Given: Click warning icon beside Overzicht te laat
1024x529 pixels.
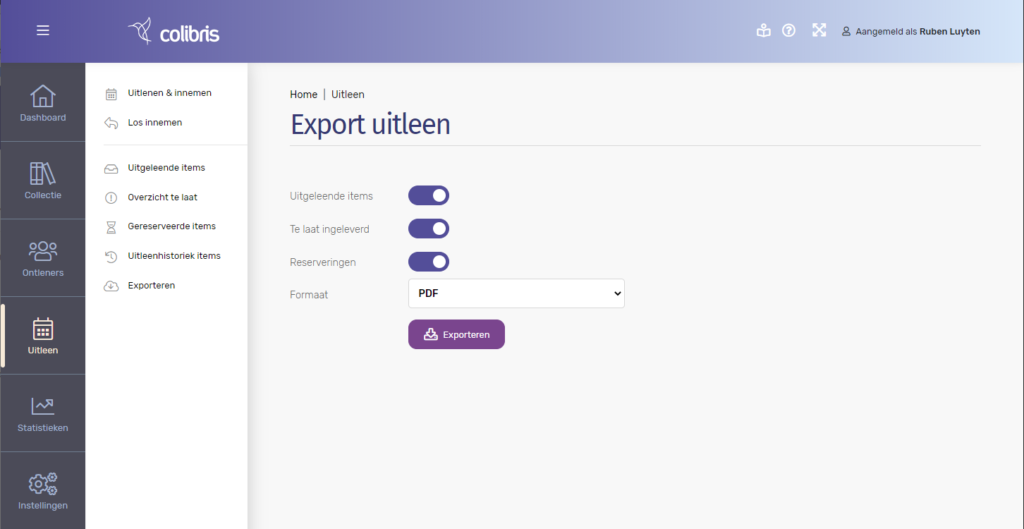Looking at the screenshot, I should point(111,198).
